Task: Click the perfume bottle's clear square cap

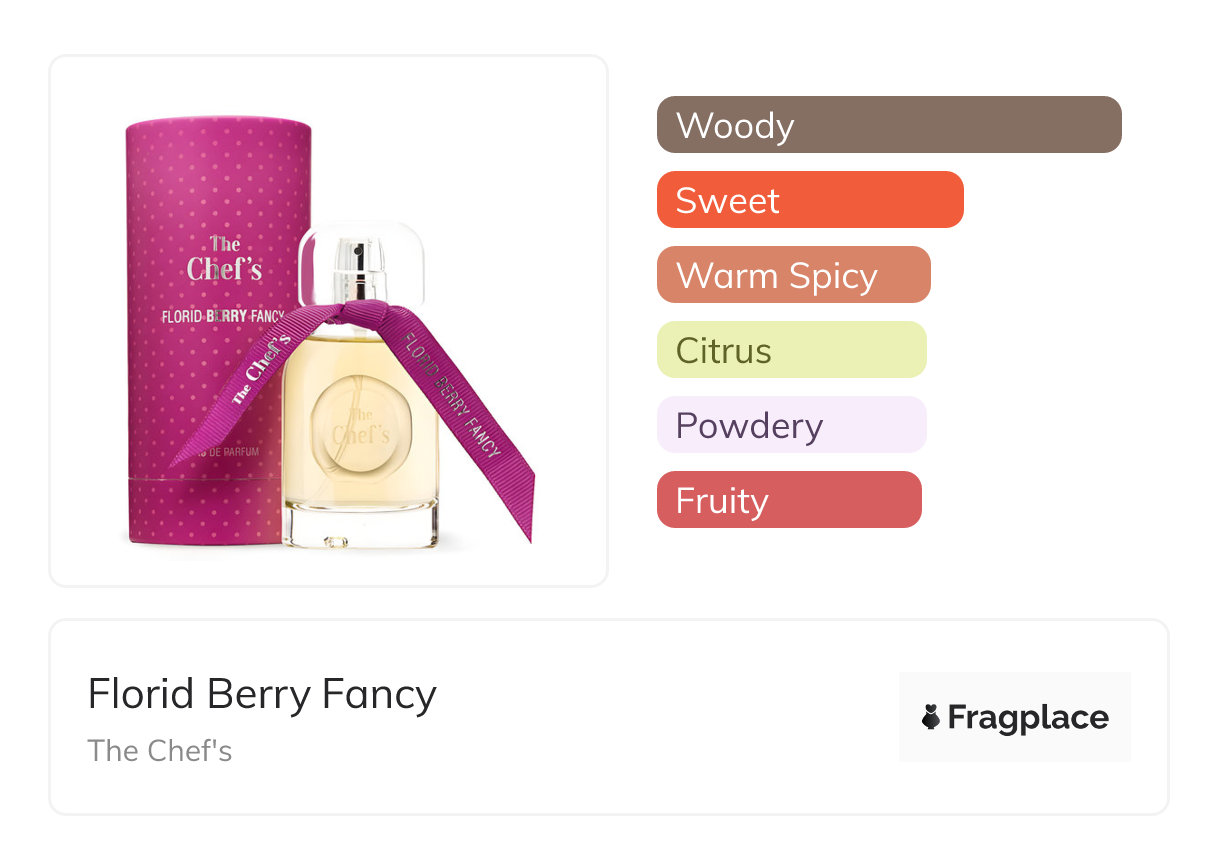Action: pyautogui.click(x=363, y=262)
